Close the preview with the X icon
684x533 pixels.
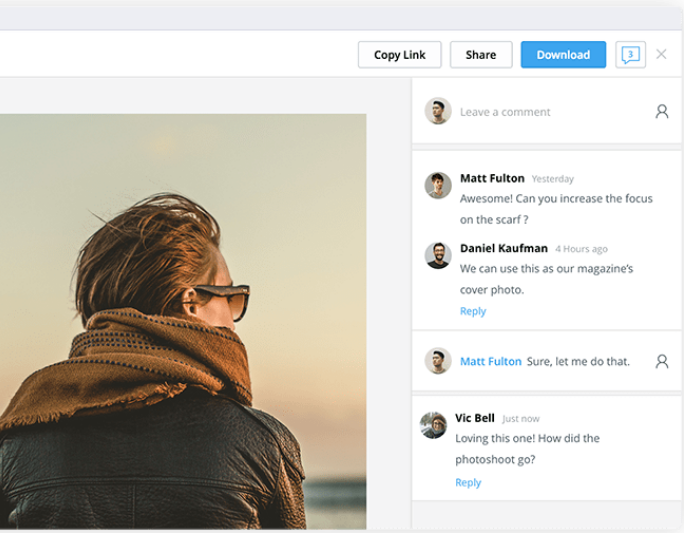661,54
